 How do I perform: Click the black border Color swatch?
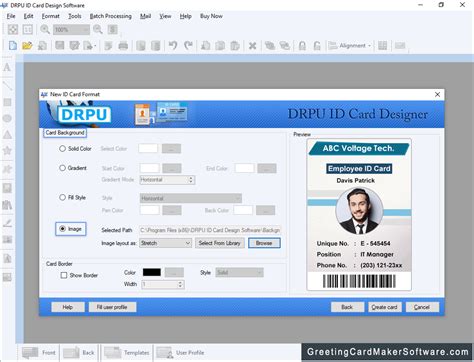[x=152, y=272]
